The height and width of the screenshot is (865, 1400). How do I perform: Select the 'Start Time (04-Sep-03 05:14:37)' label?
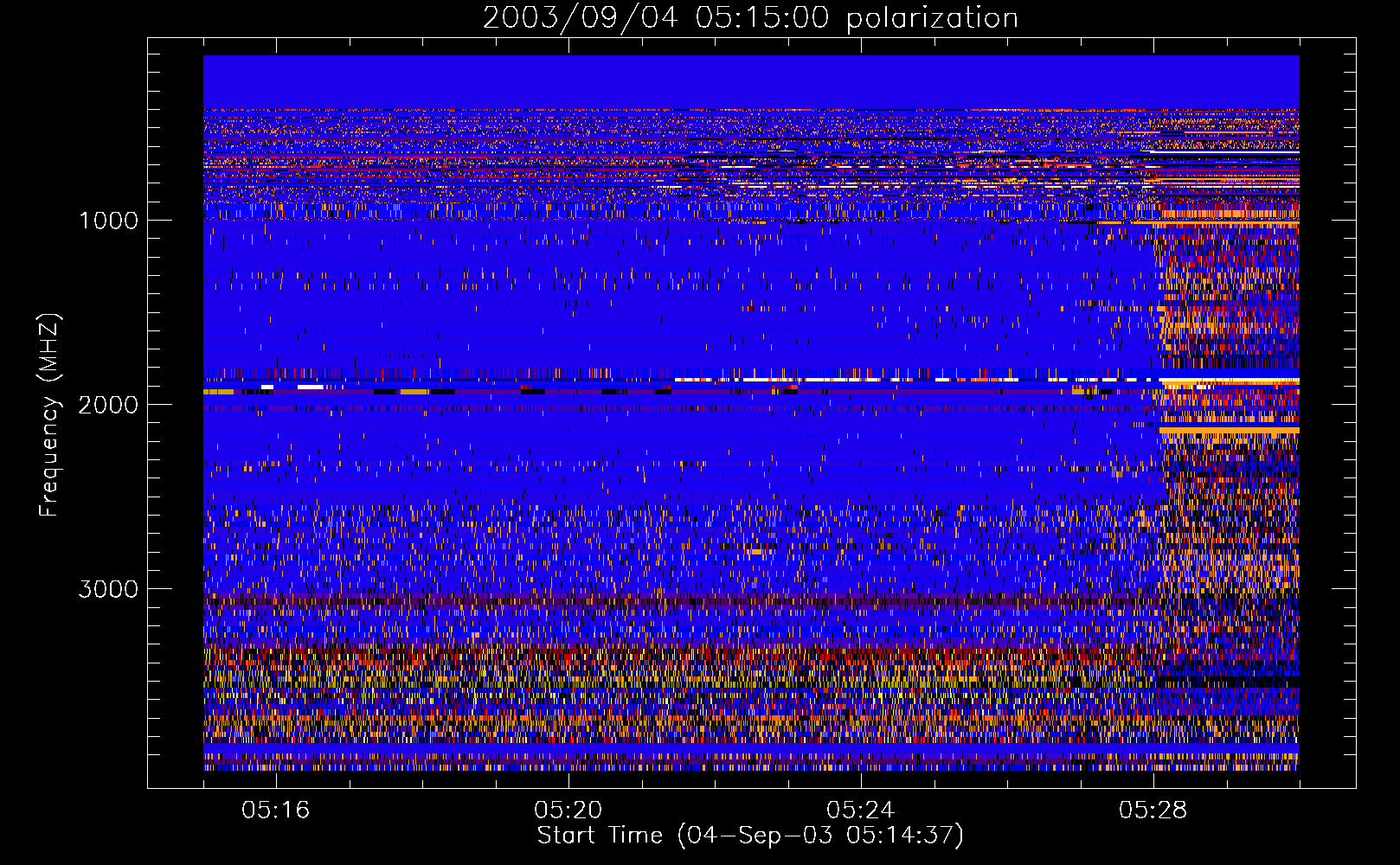click(750, 836)
